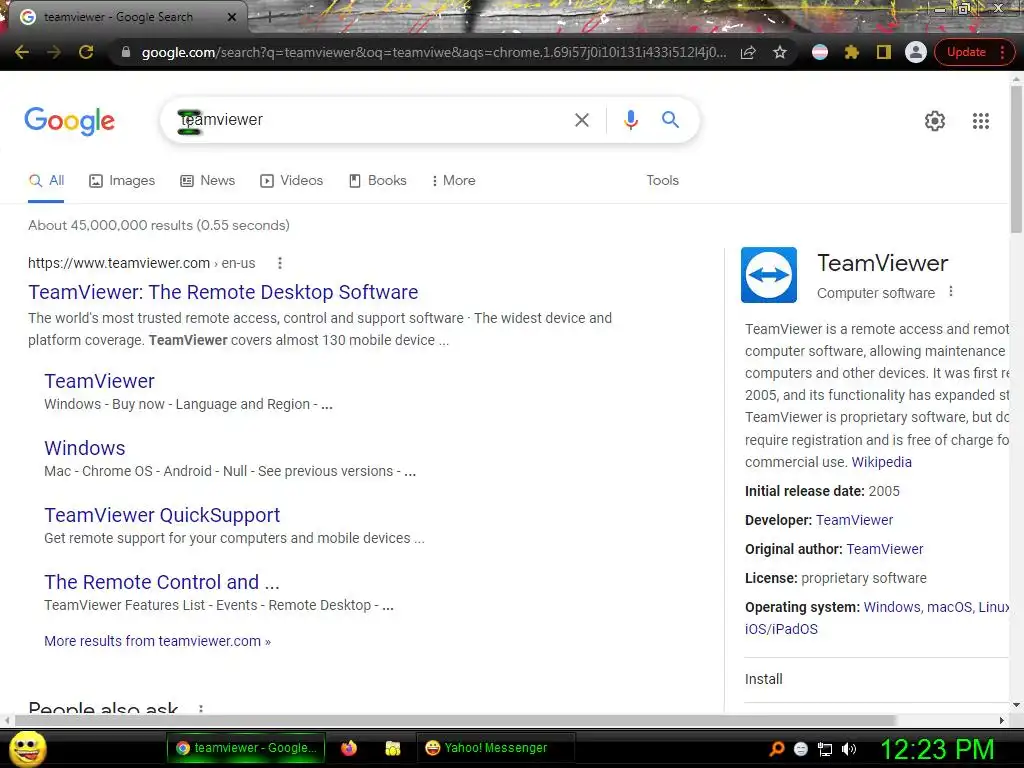Image resolution: width=1024 pixels, height=768 pixels.
Task: Click the vertical page scrollbar
Action: [x=1016, y=160]
